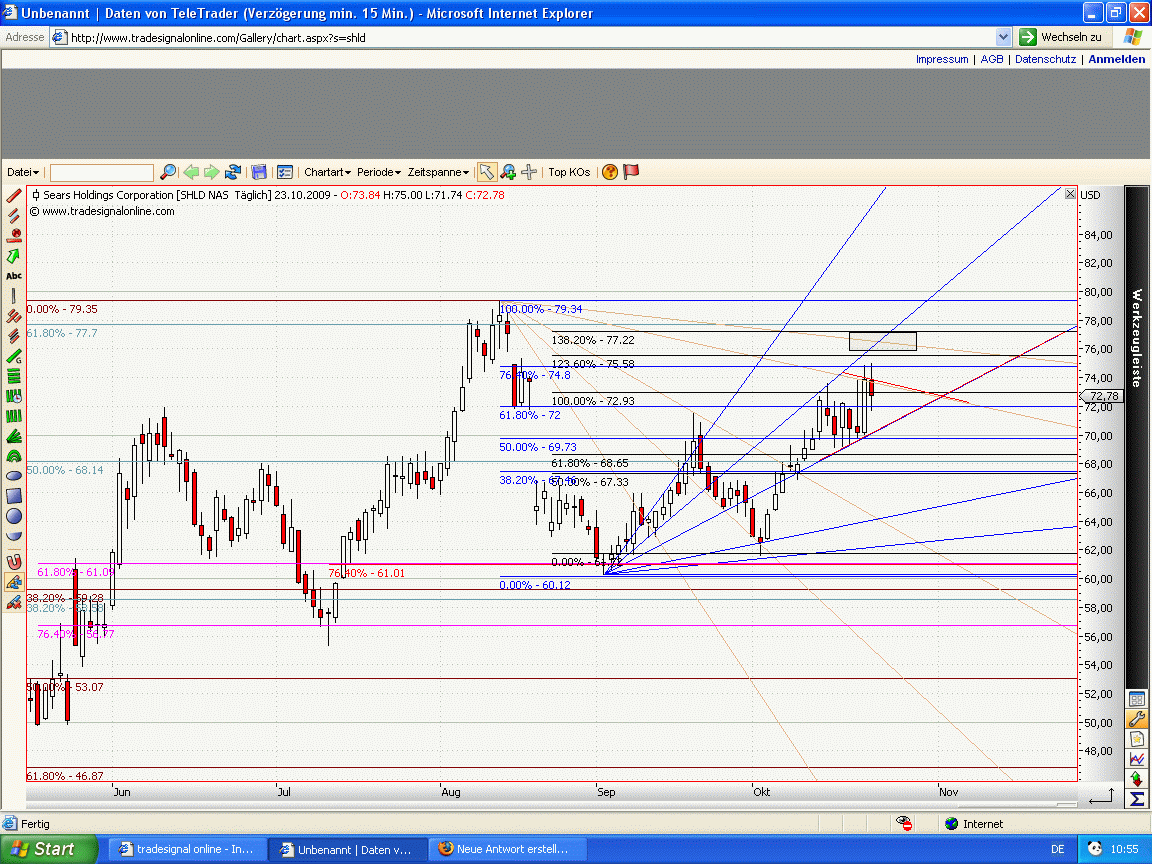
Task: Choose the vertical line drawing tool
Action: [13, 296]
